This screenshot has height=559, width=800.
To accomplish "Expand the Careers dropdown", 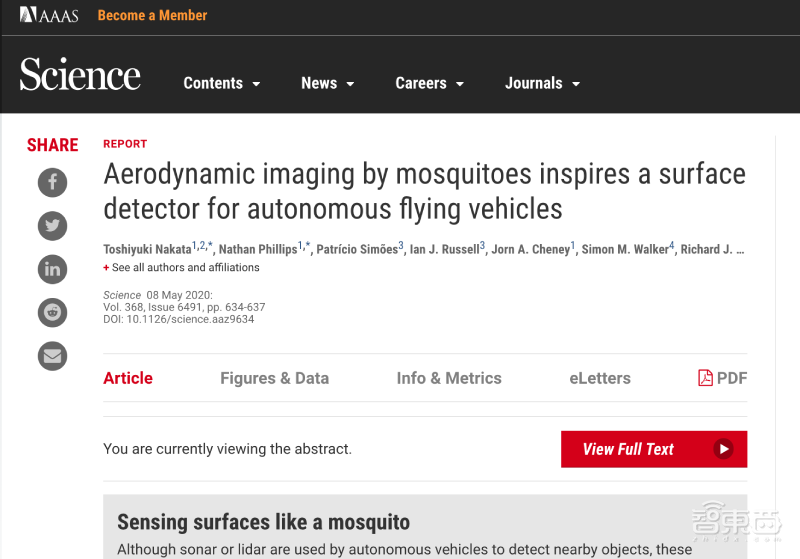I will pos(430,84).
